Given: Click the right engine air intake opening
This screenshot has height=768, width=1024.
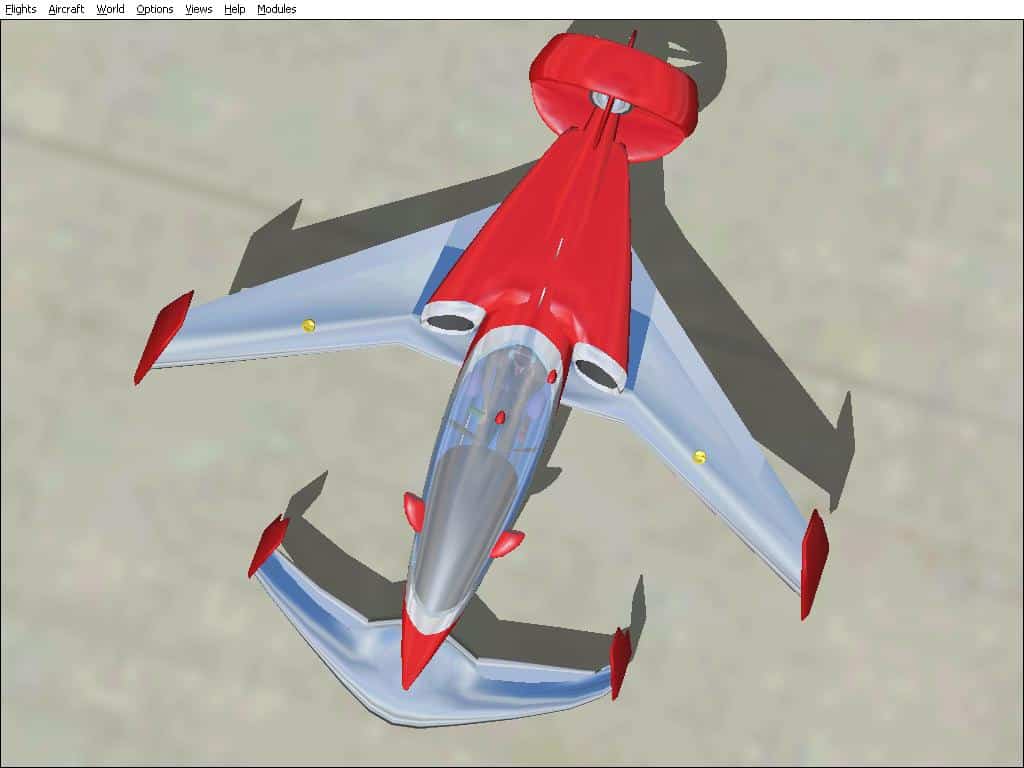Looking at the screenshot, I should point(597,372).
